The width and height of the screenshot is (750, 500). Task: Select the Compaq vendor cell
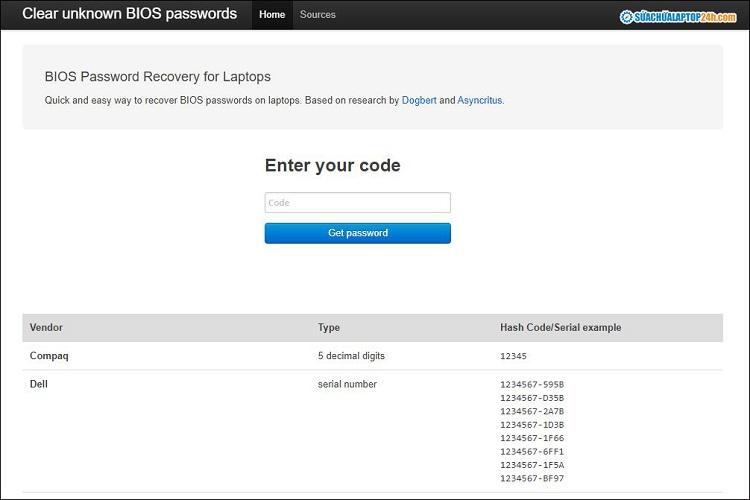pos(49,356)
